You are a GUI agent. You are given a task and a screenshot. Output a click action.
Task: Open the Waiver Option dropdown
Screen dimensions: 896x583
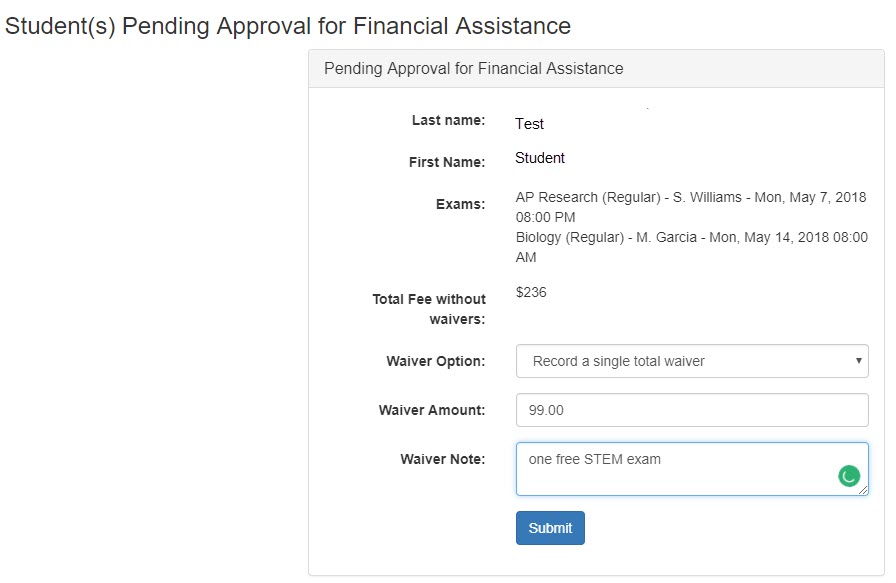[x=692, y=361]
